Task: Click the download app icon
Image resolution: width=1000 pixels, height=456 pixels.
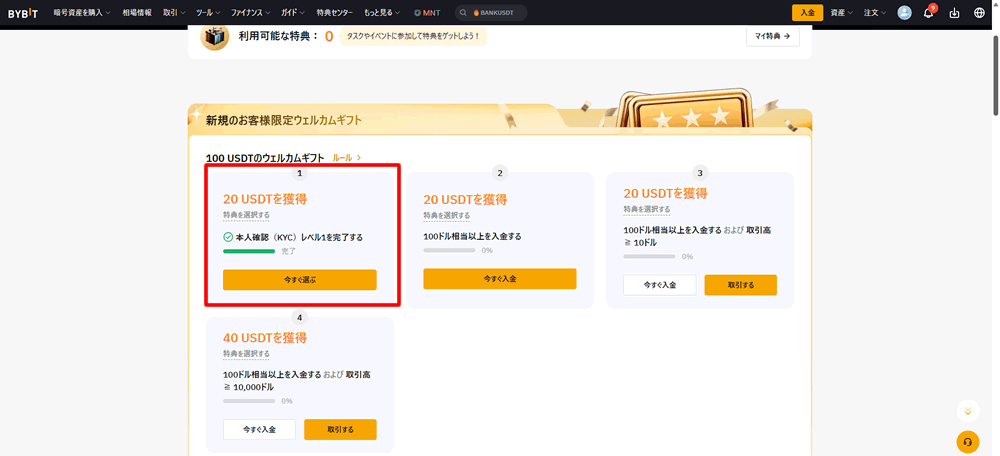Action: (x=953, y=13)
